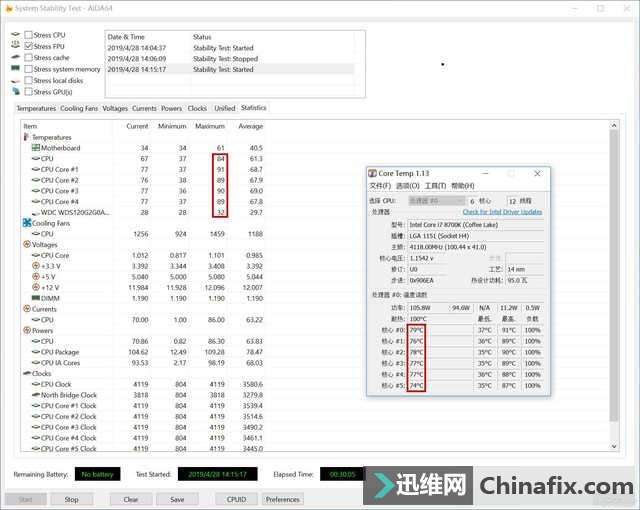Click the Average column header
This screenshot has height=510, width=640.
(251, 126)
